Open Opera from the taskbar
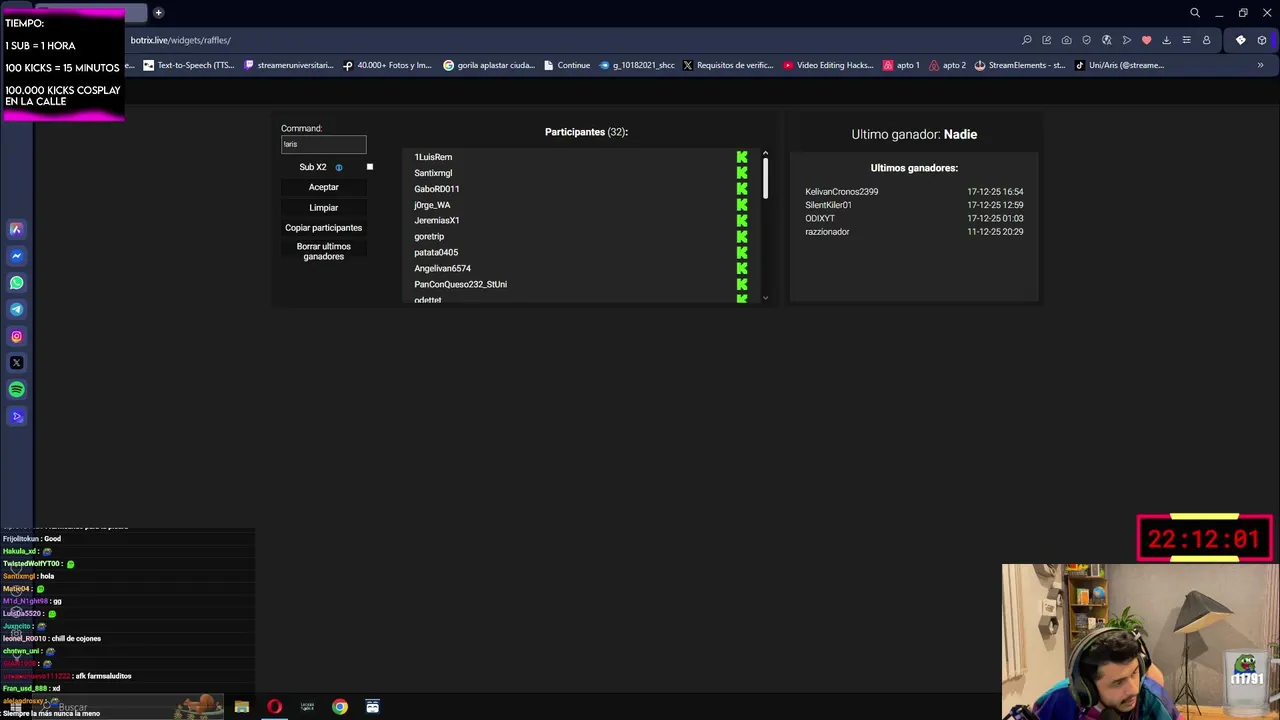The image size is (1280, 720). 275,707
